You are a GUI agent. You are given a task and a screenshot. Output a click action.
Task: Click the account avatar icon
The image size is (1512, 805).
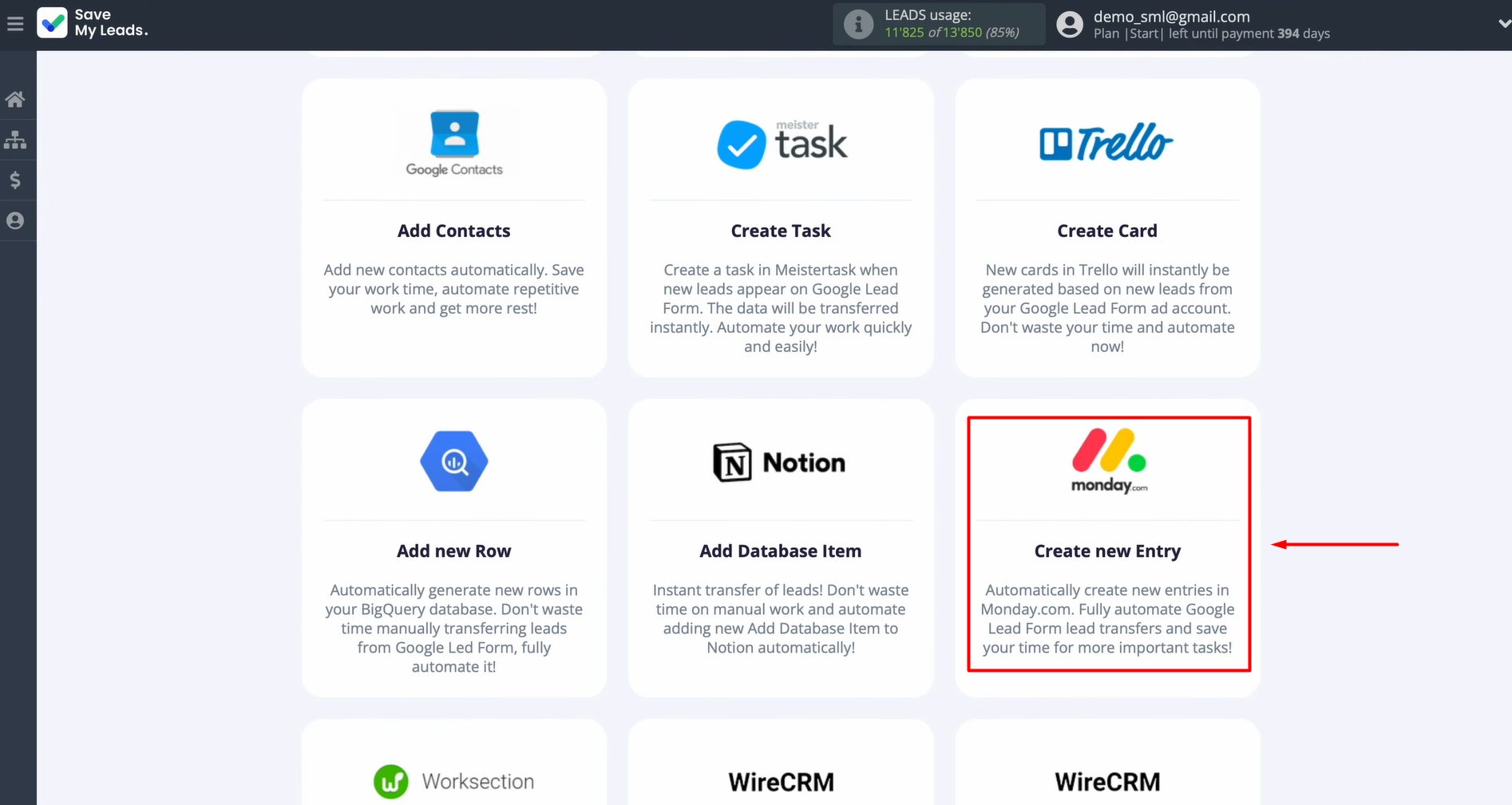pos(1070,25)
